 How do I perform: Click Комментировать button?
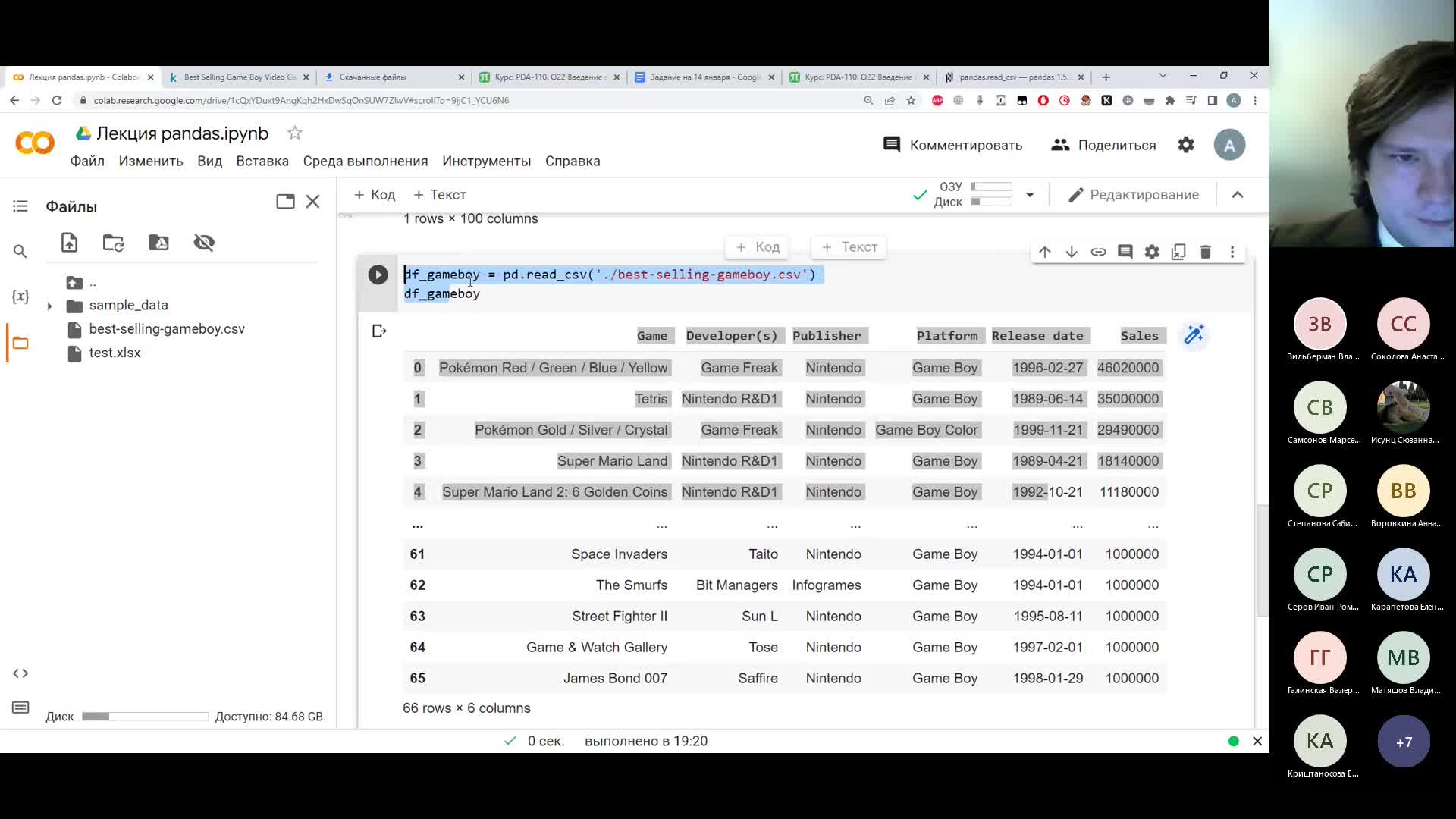(952, 145)
